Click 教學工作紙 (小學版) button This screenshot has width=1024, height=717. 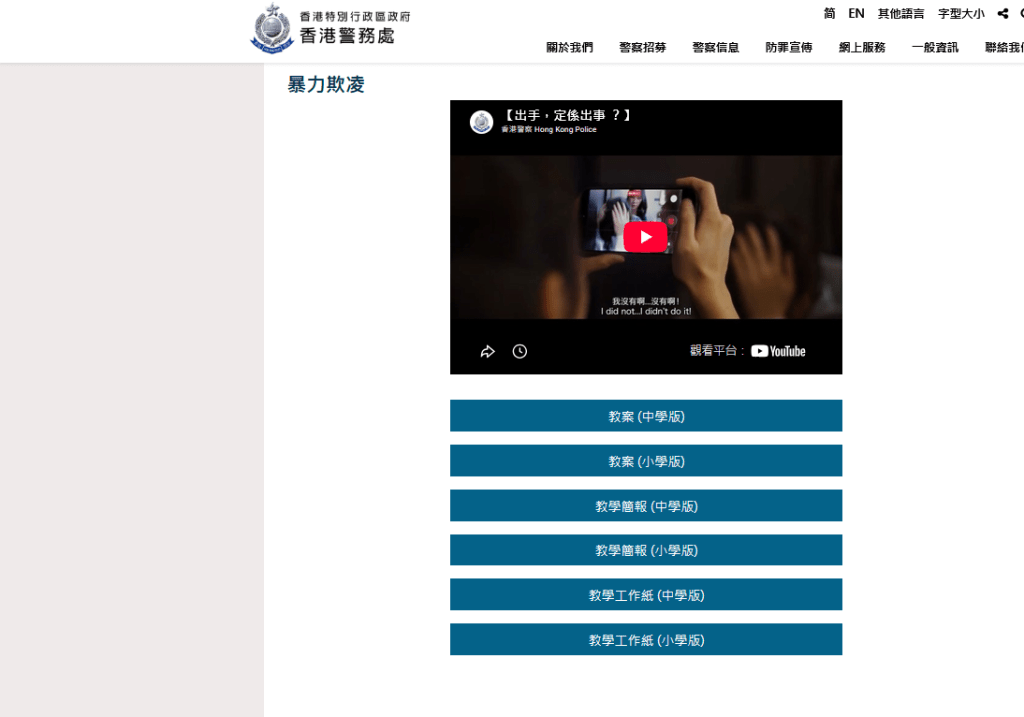[646, 640]
